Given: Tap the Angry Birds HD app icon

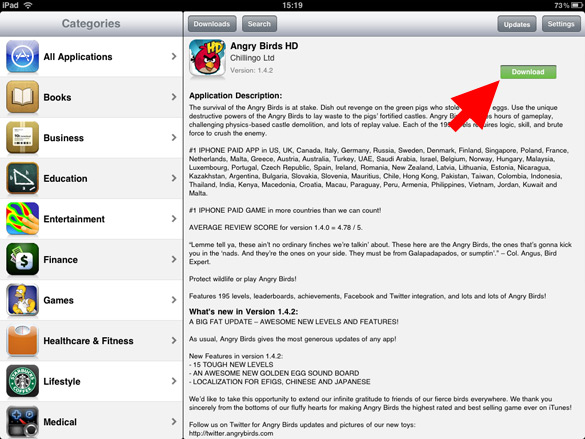Looking at the screenshot, I should [207, 58].
